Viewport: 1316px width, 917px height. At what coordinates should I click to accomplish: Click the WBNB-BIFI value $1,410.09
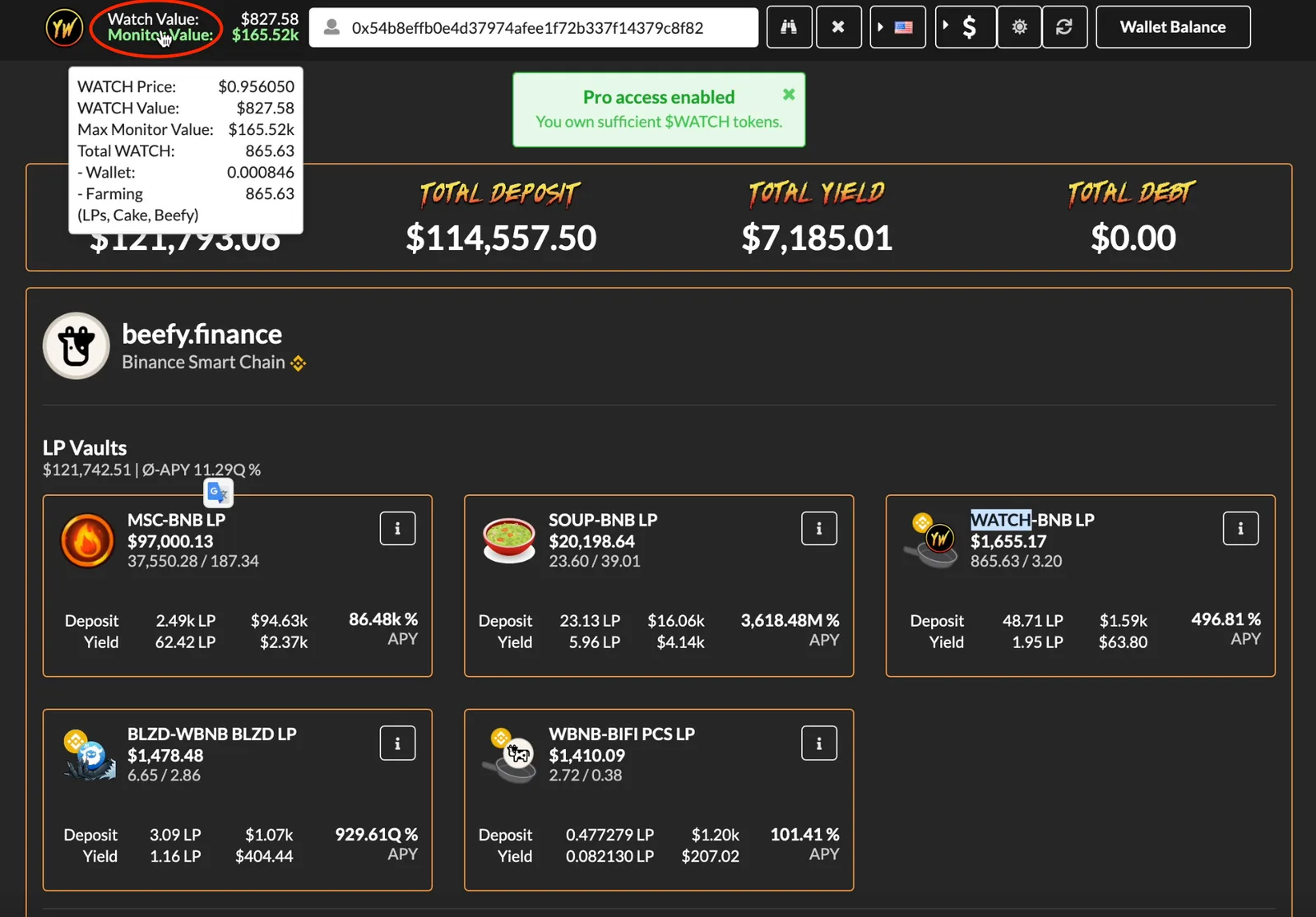[586, 755]
